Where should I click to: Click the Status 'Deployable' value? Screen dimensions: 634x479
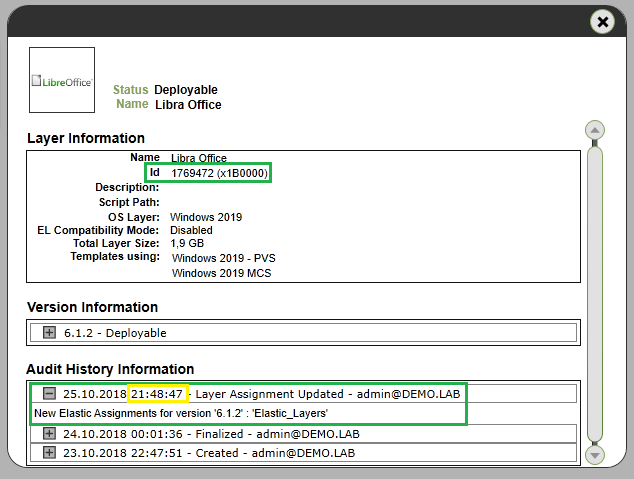[185, 90]
